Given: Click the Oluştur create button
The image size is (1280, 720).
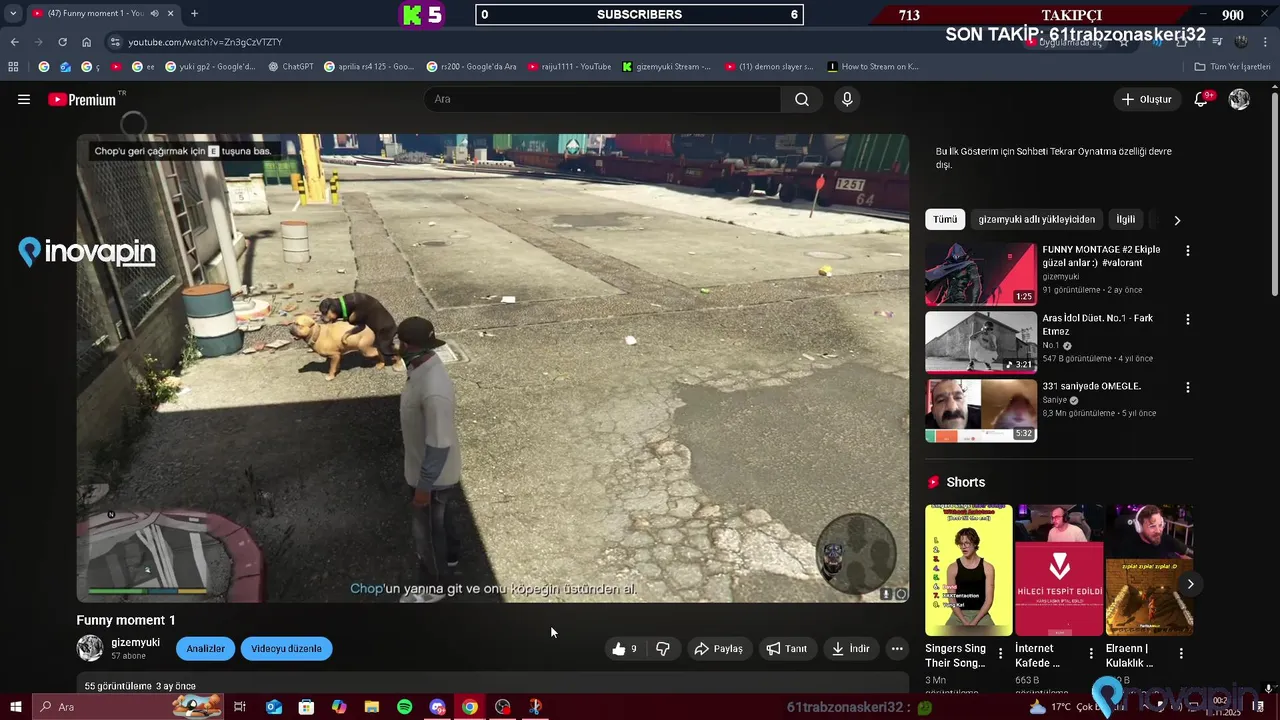Looking at the screenshot, I should (1146, 99).
